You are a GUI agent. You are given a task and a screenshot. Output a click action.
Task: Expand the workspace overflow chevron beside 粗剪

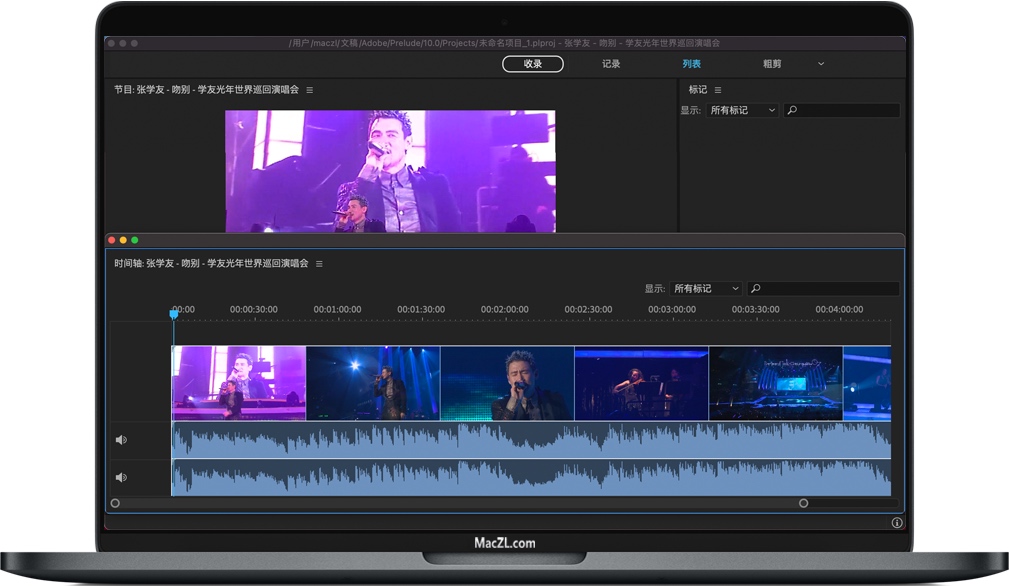point(820,63)
